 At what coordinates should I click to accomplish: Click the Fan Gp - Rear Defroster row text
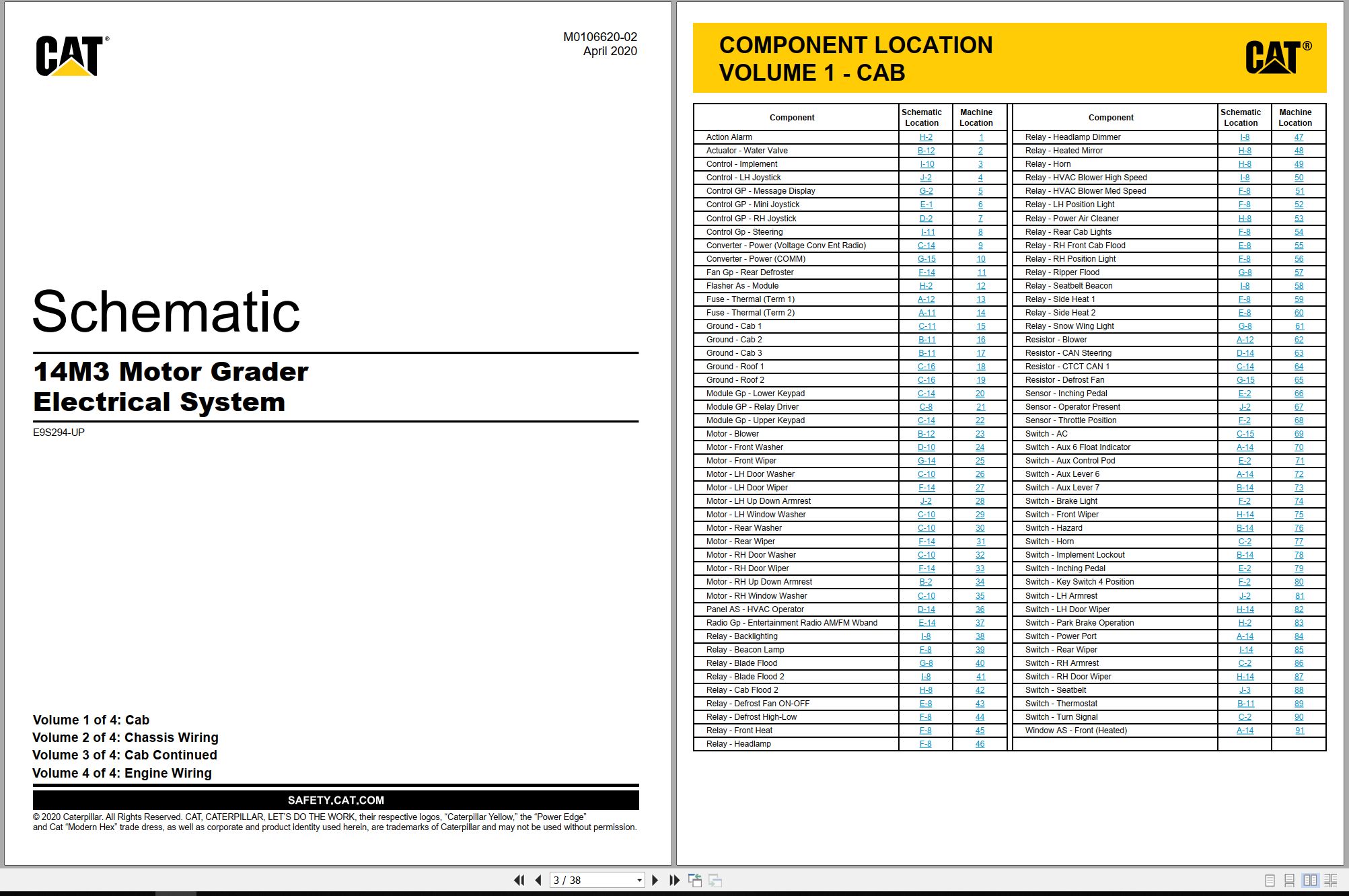click(x=750, y=272)
